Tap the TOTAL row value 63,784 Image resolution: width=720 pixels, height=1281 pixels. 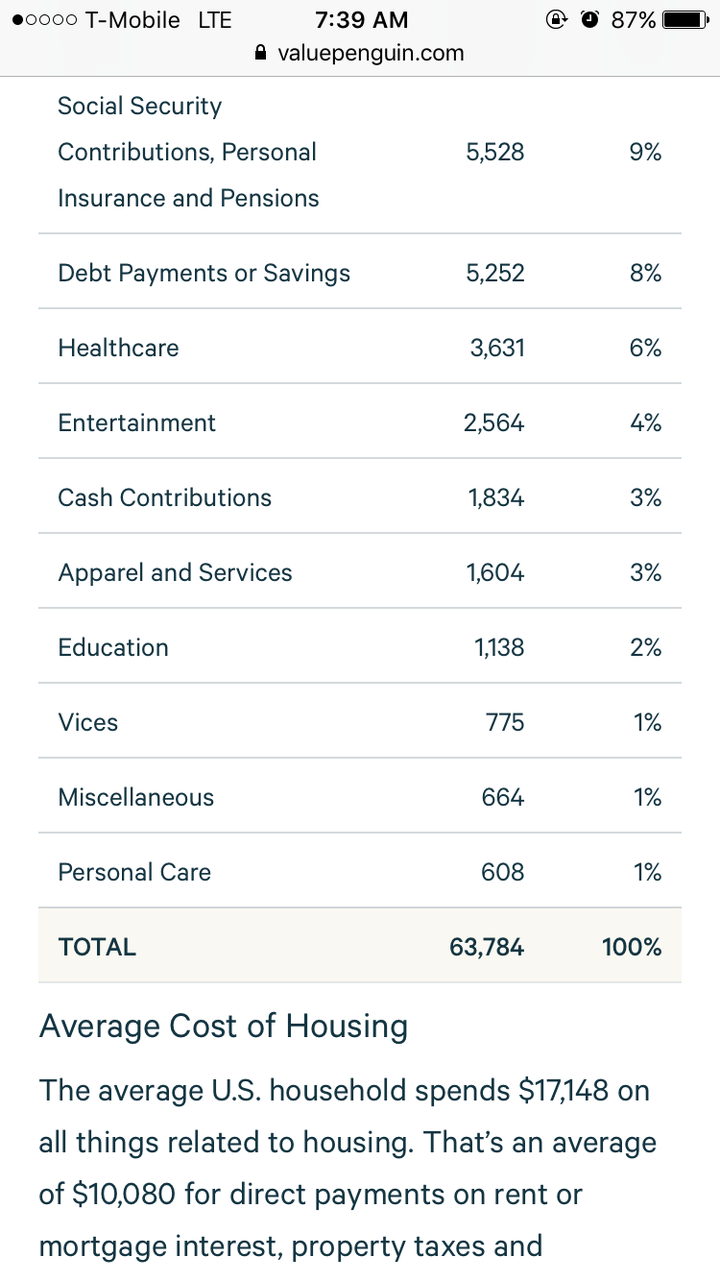(x=487, y=948)
